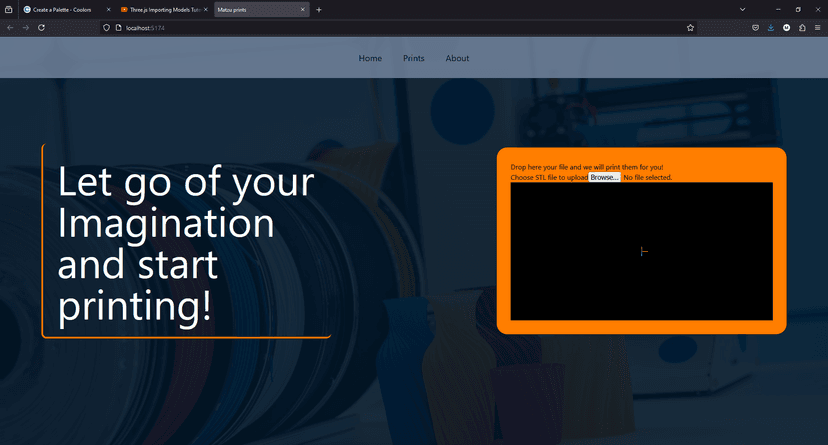This screenshot has height=445, width=828.
Task: Open the Firefox hamburger application menu
Action: point(818,28)
